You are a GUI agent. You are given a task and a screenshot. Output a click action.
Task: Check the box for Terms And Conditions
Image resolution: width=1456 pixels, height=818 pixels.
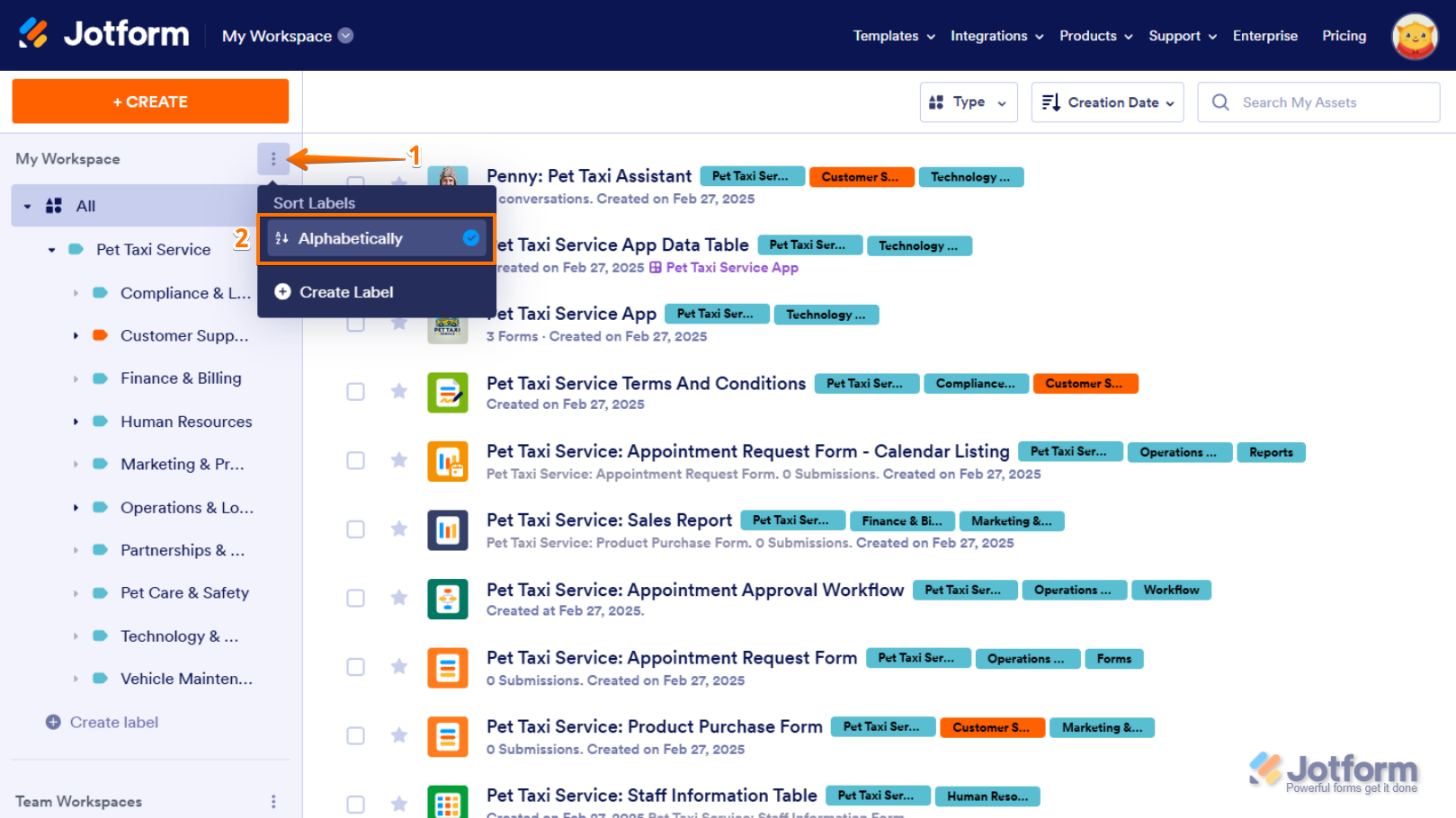click(356, 392)
